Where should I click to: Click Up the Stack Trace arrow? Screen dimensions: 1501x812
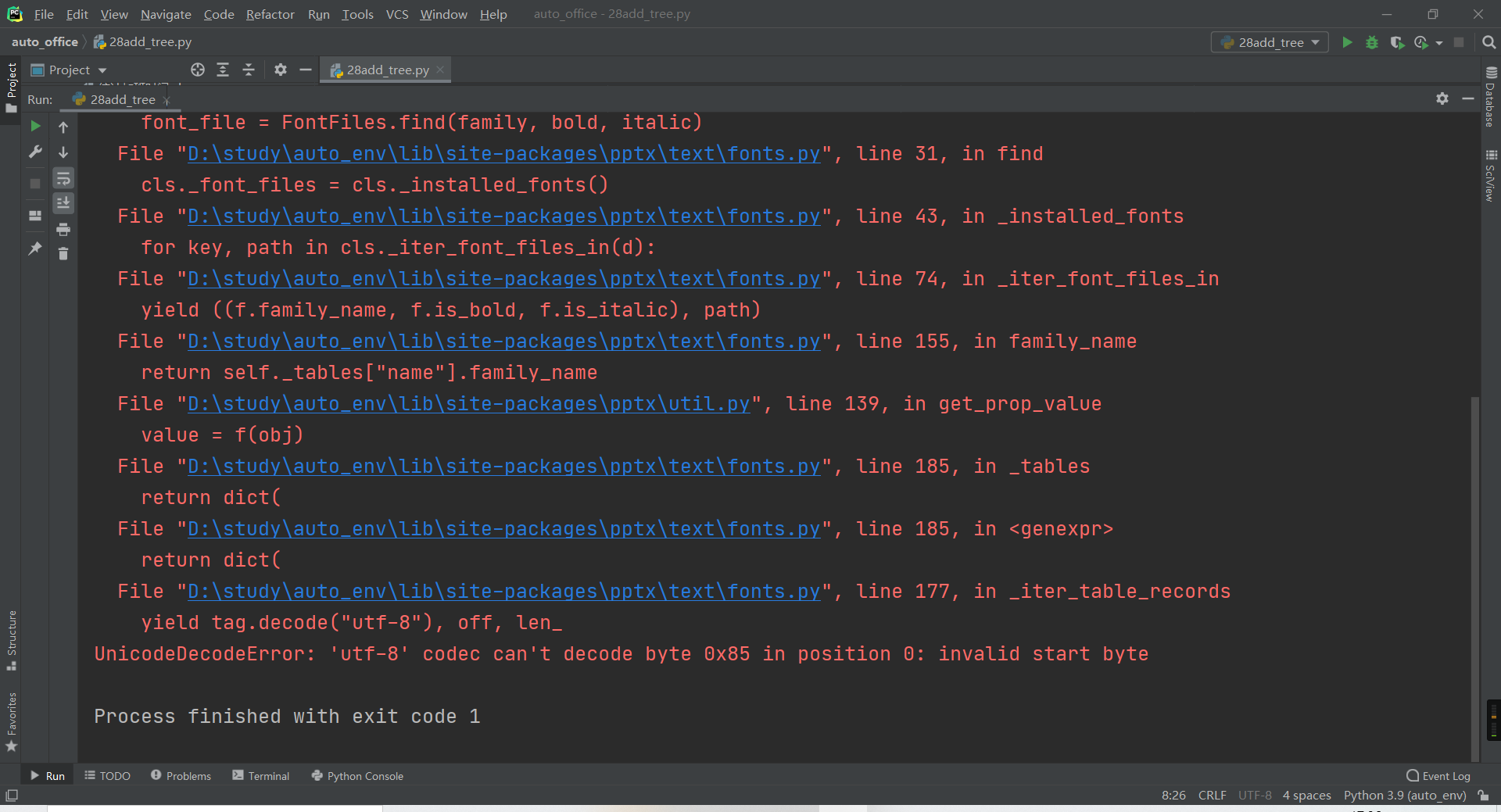63,127
